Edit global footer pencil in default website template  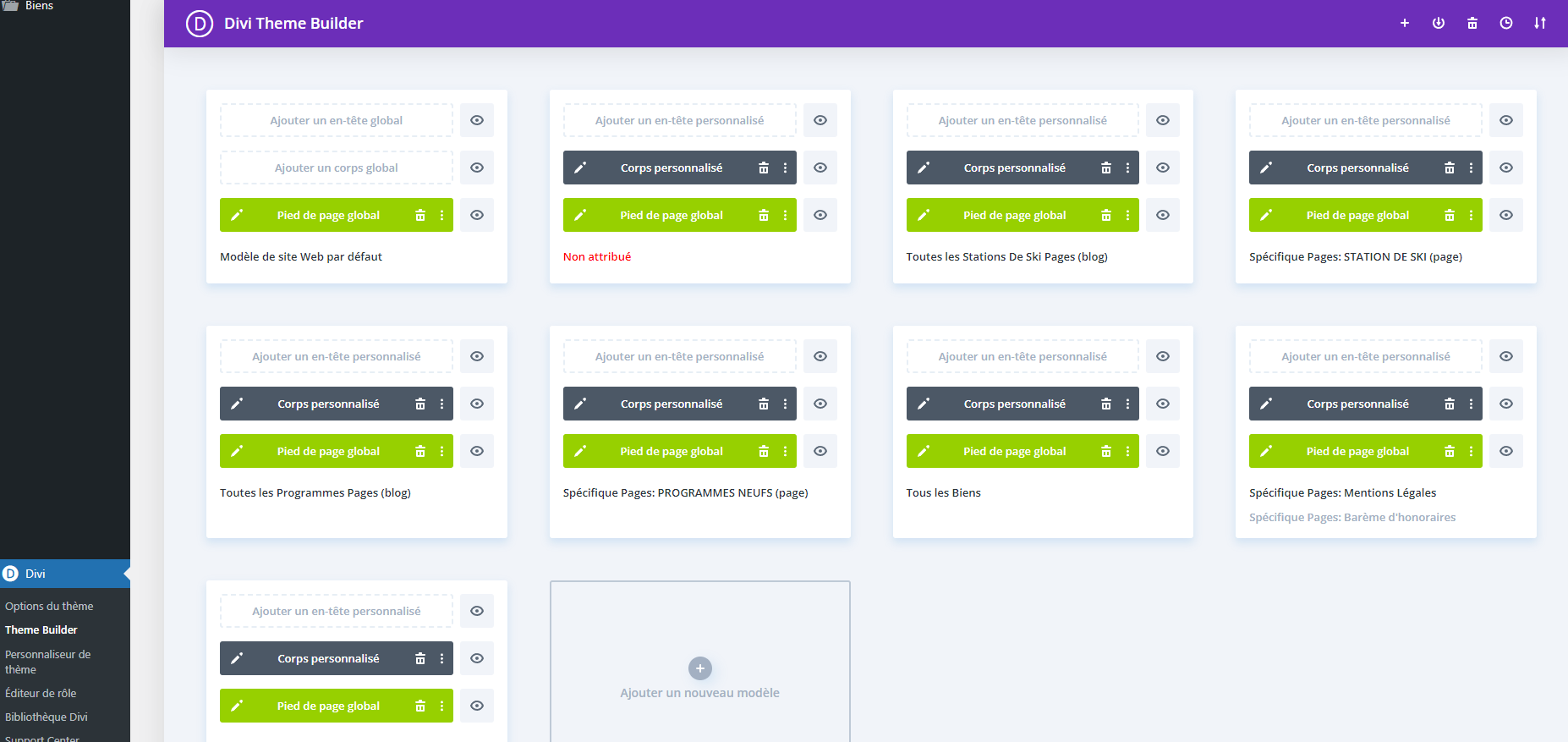pos(237,215)
